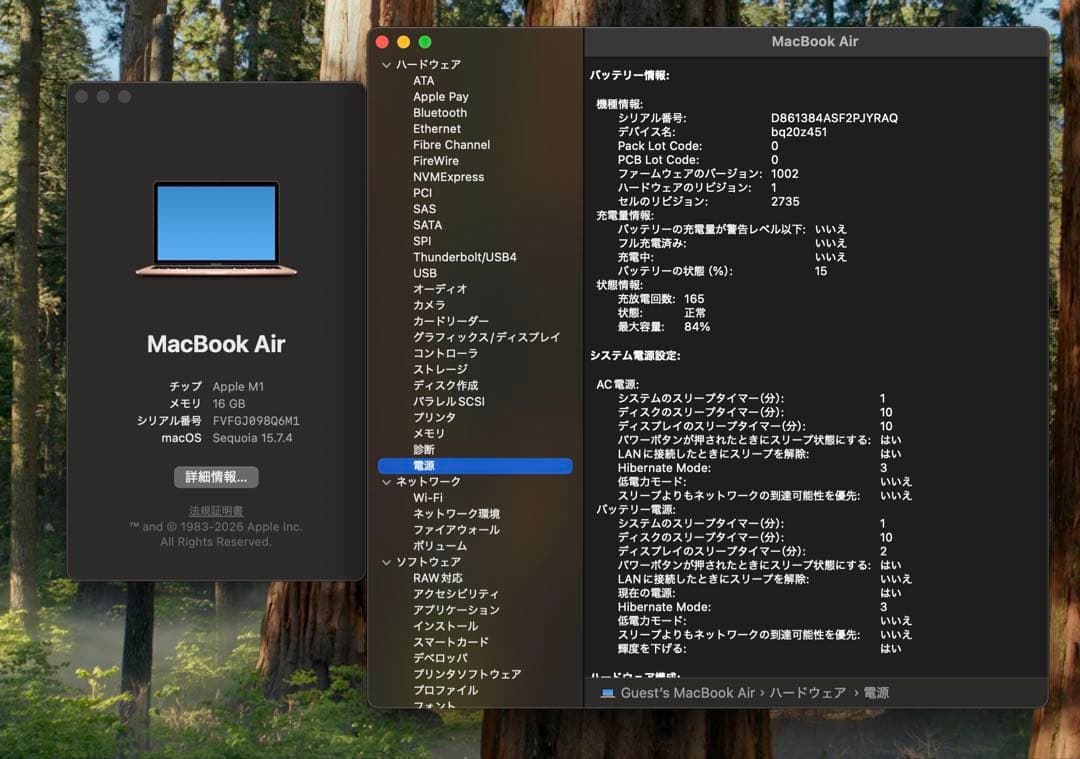1080x759 pixels.
Task: Click Sequoia 15.7.4 macOS version text
Action: point(252,438)
